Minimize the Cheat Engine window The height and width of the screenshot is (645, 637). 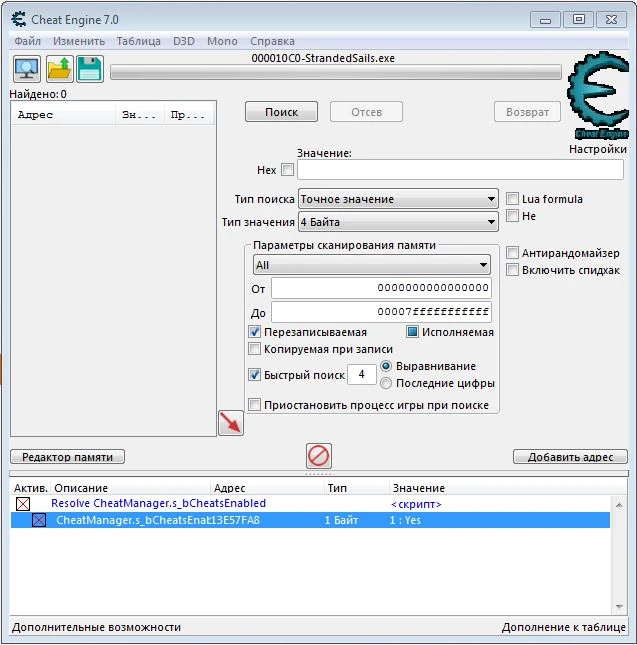545,20
